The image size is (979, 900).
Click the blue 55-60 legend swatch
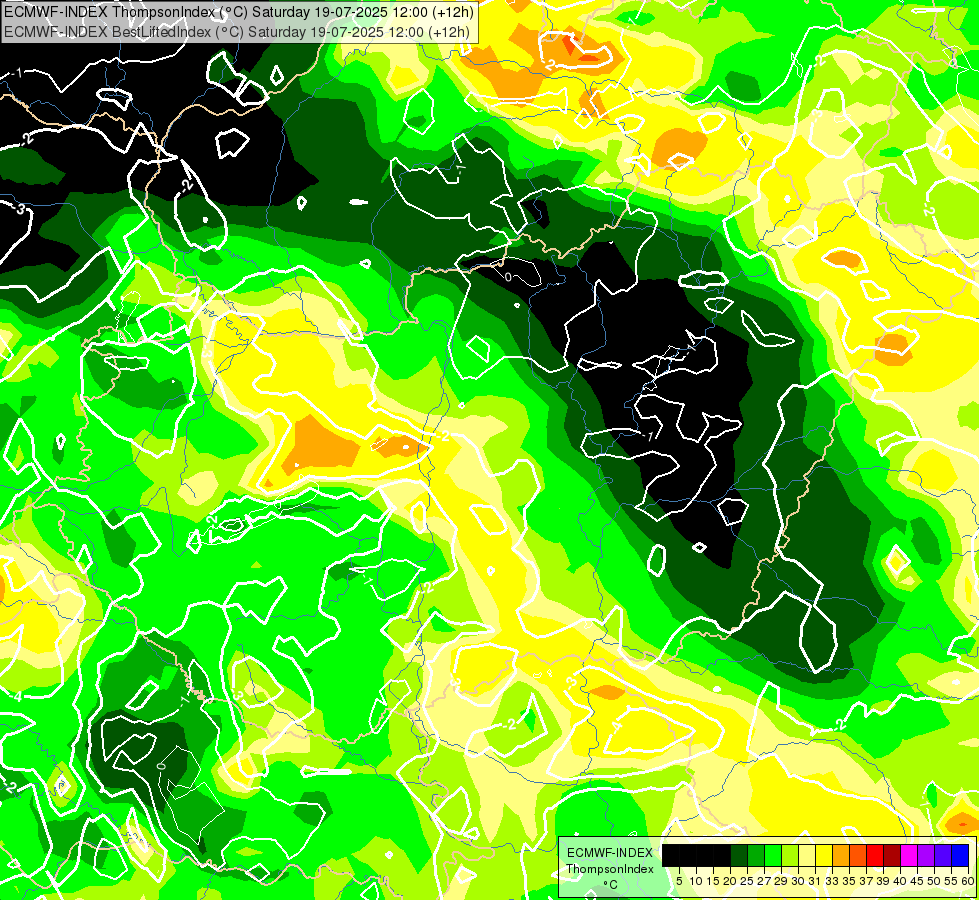tap(960, 855)
